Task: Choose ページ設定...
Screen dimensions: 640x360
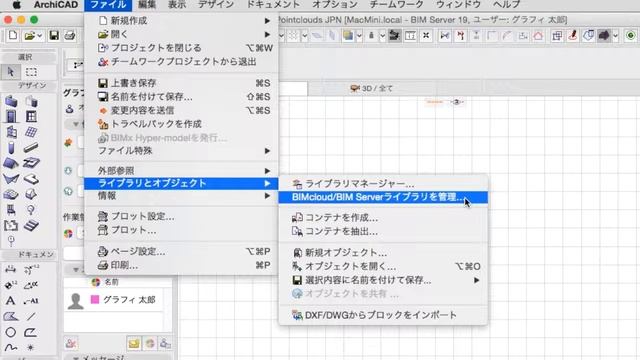Action: tap(181, 251)
